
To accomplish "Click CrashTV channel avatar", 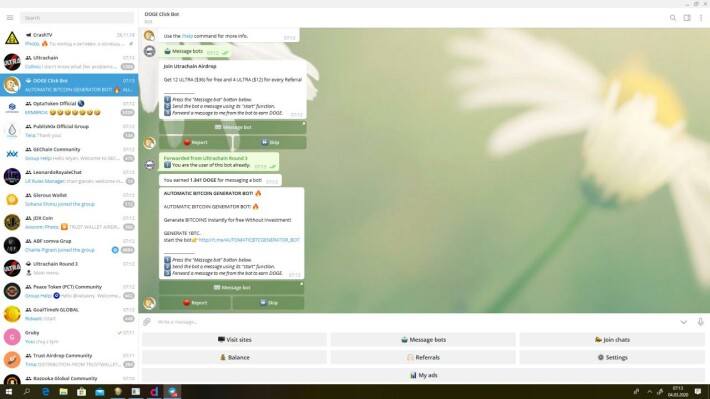I will click(12, 38).
